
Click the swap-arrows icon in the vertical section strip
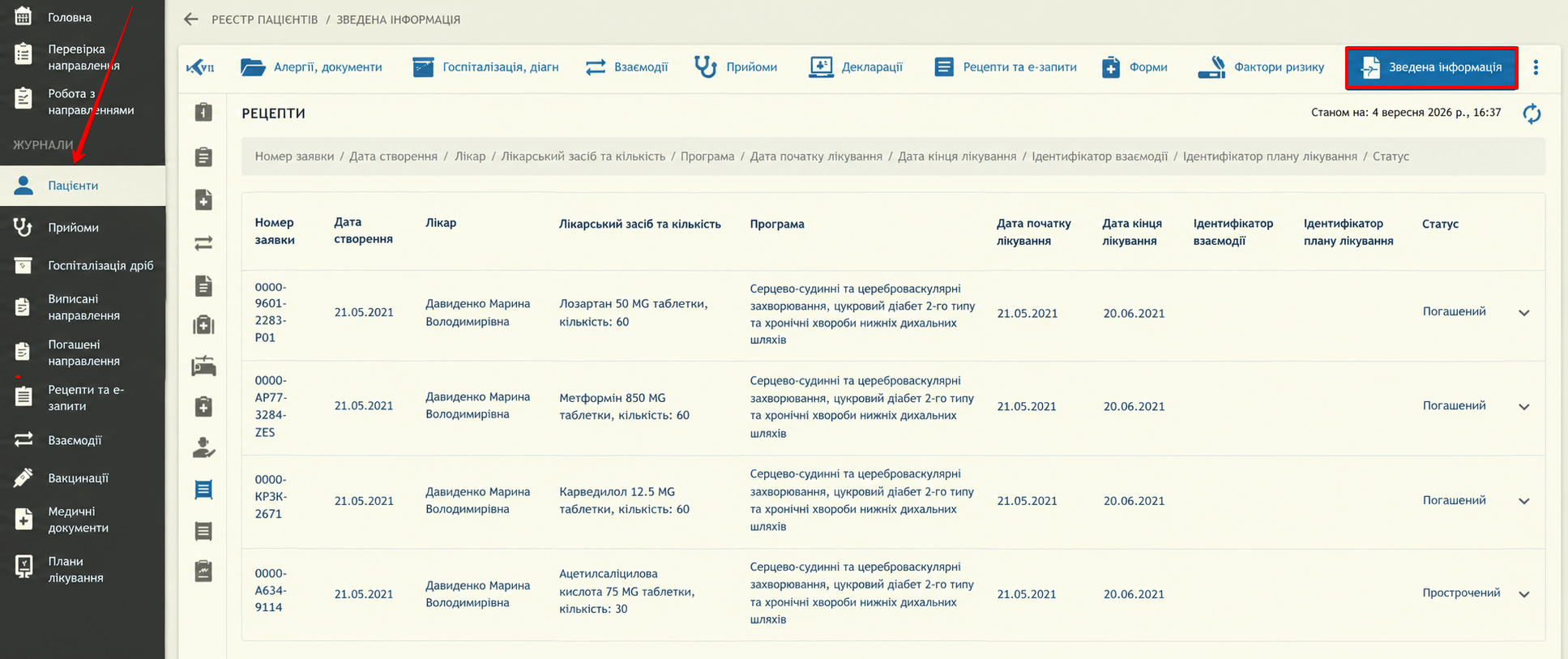point(203,243)
